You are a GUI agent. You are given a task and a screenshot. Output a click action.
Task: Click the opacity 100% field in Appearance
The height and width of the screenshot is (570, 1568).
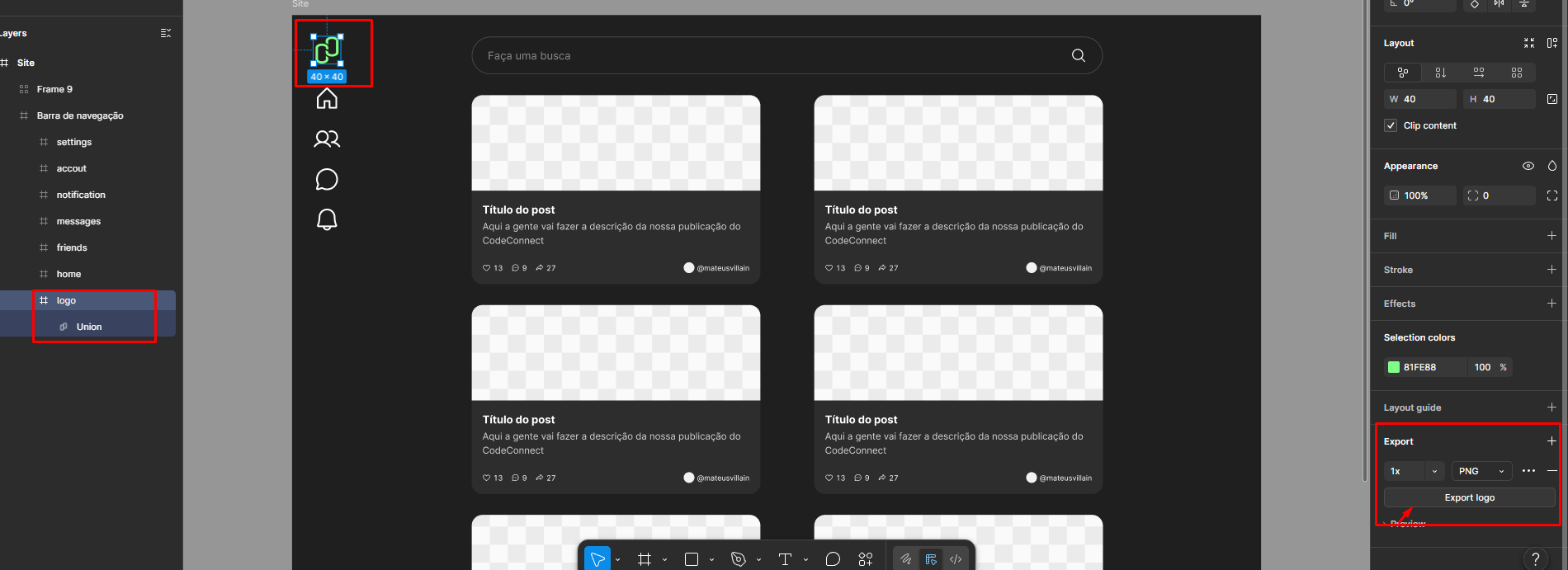coord(1420,195)
